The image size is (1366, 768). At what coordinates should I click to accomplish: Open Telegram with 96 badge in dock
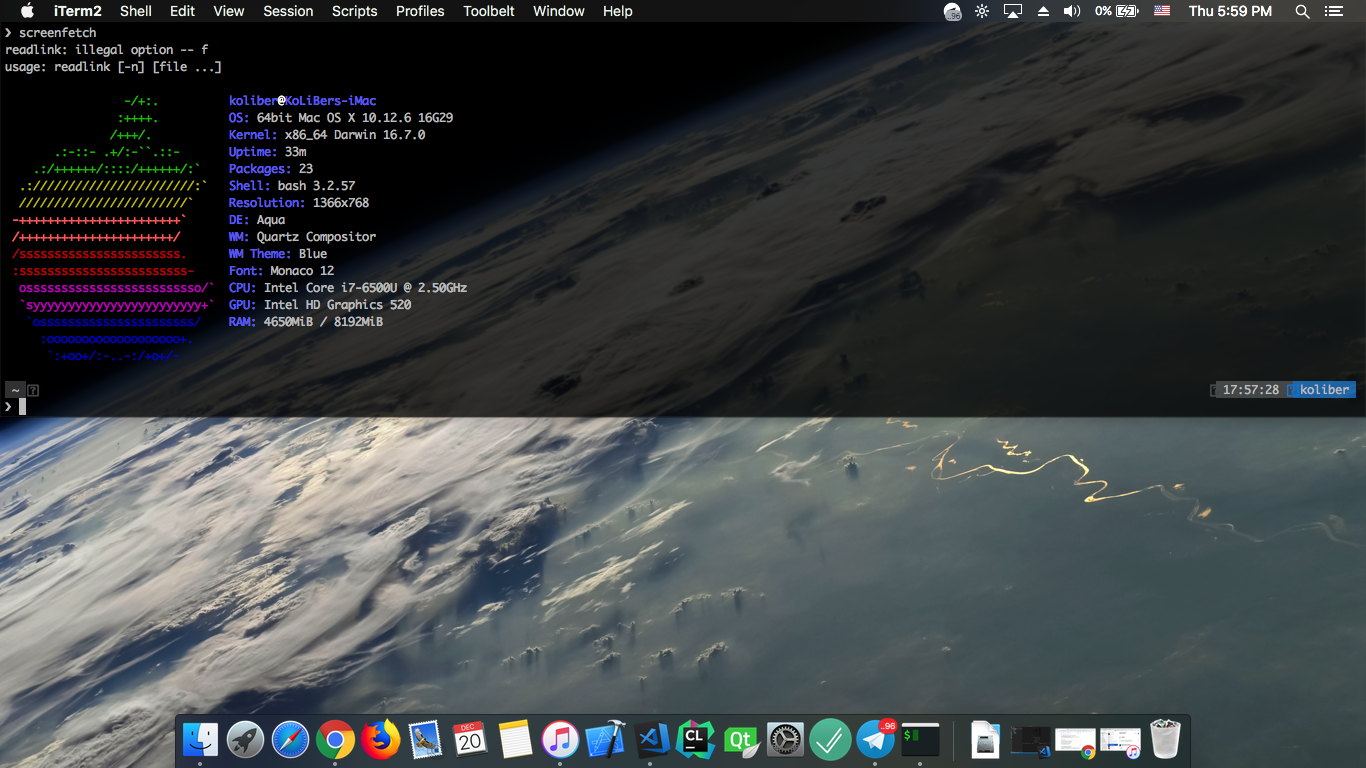coord(875,740)
